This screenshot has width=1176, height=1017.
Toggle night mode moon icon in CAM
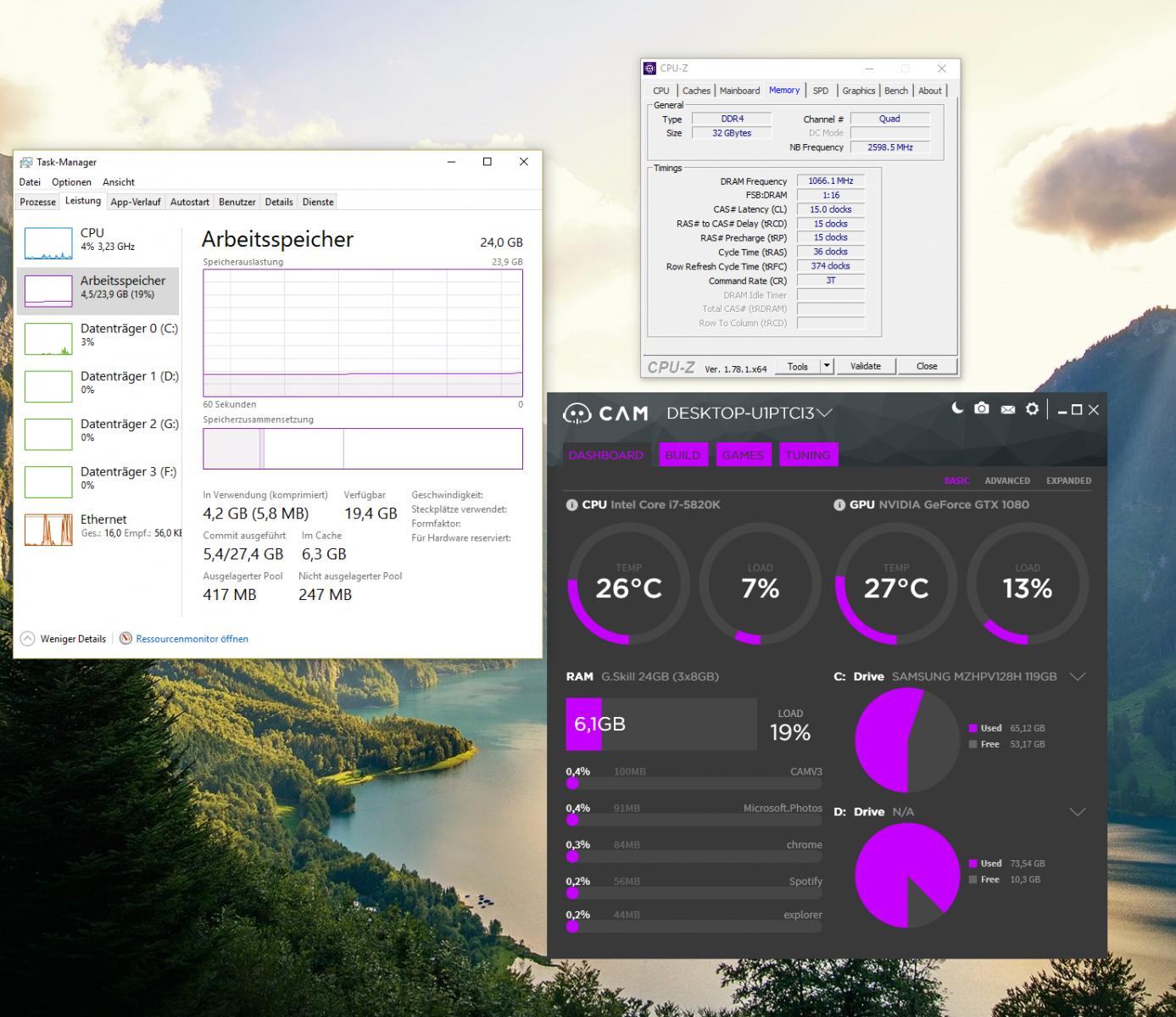(x=957, y=408)
